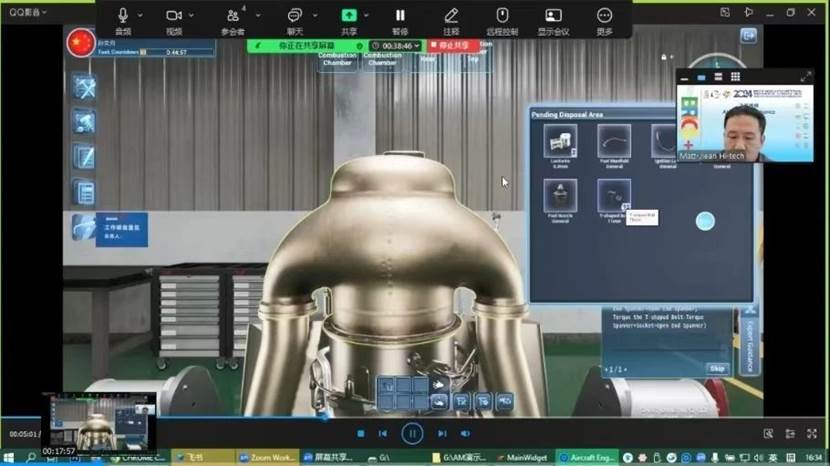Click the remote control mouse icon
The width and height of the screenshot is (830, 466).
(x=502, y=15)
